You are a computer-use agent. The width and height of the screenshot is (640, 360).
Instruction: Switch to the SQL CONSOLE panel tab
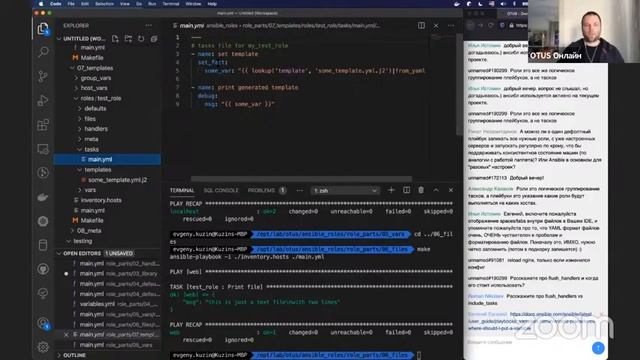coord(221,191)
